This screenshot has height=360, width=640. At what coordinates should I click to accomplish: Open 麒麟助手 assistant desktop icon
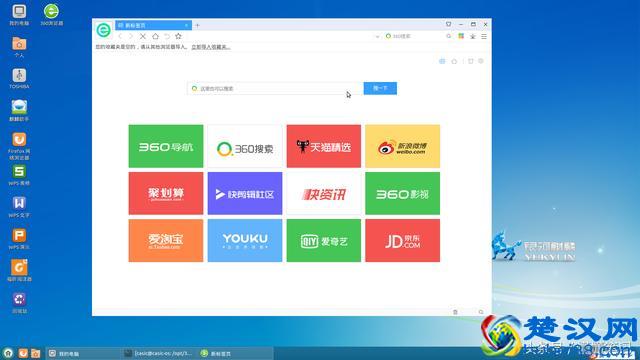click(19, 111)
